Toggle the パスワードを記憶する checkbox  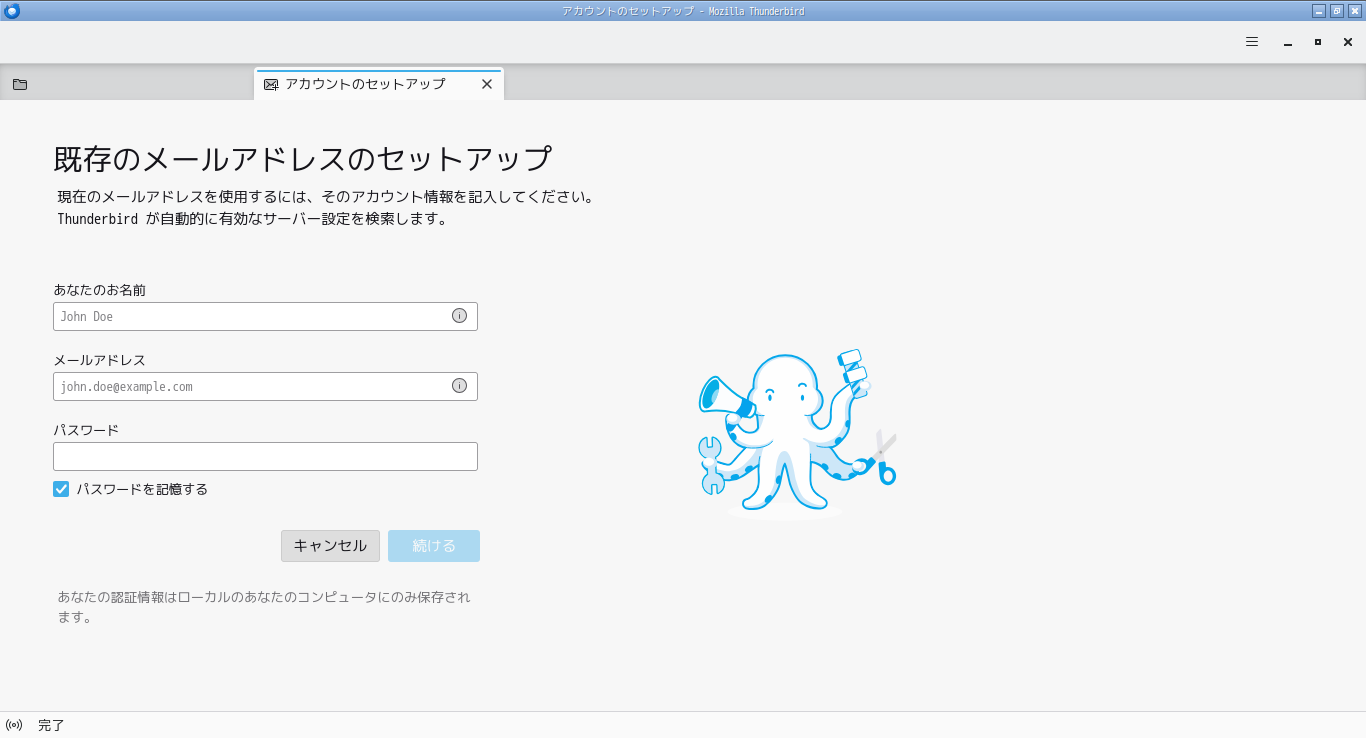(61, 489)
